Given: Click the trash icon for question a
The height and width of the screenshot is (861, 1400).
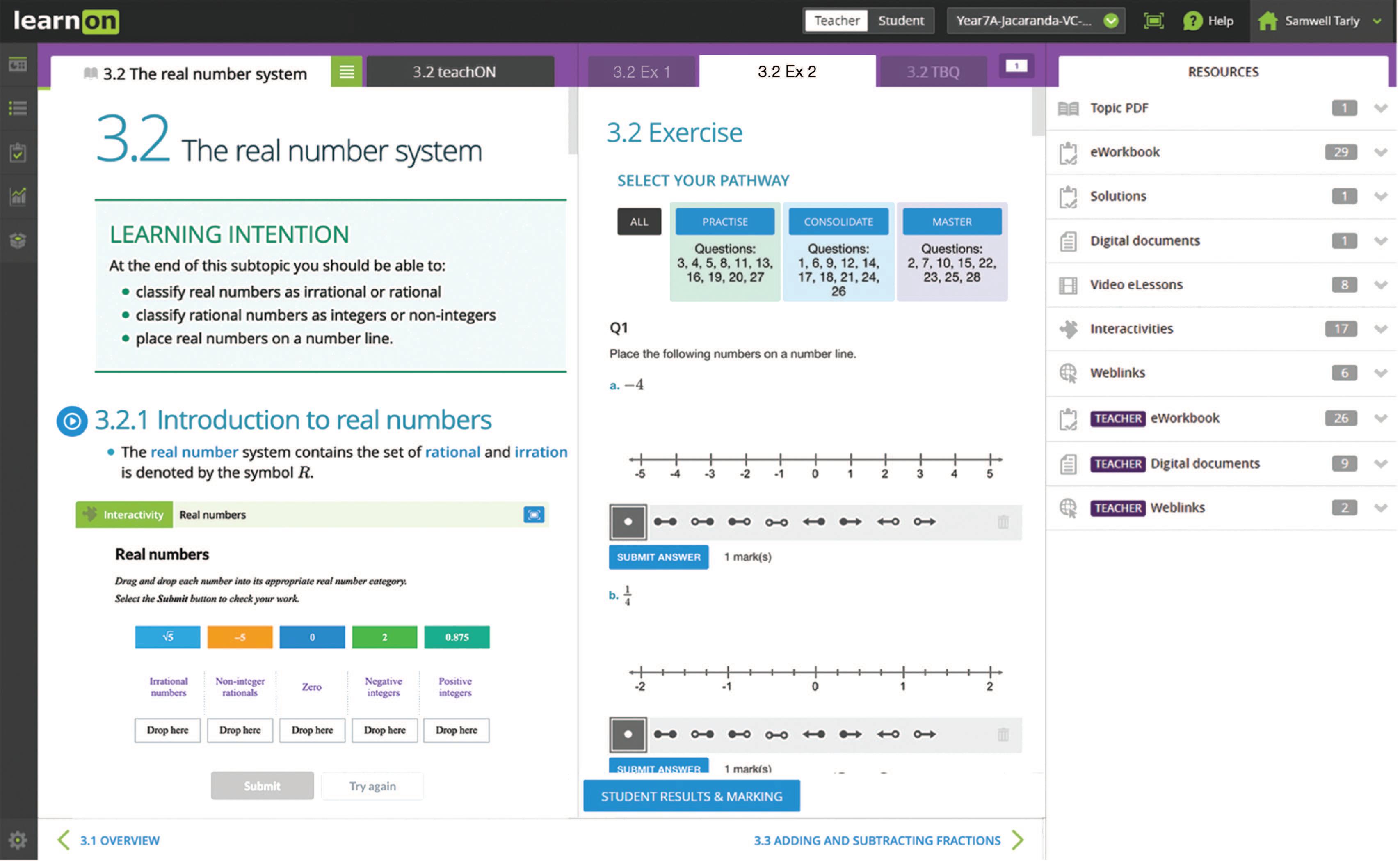Looking at the screenshot, I should [1004, 522].
